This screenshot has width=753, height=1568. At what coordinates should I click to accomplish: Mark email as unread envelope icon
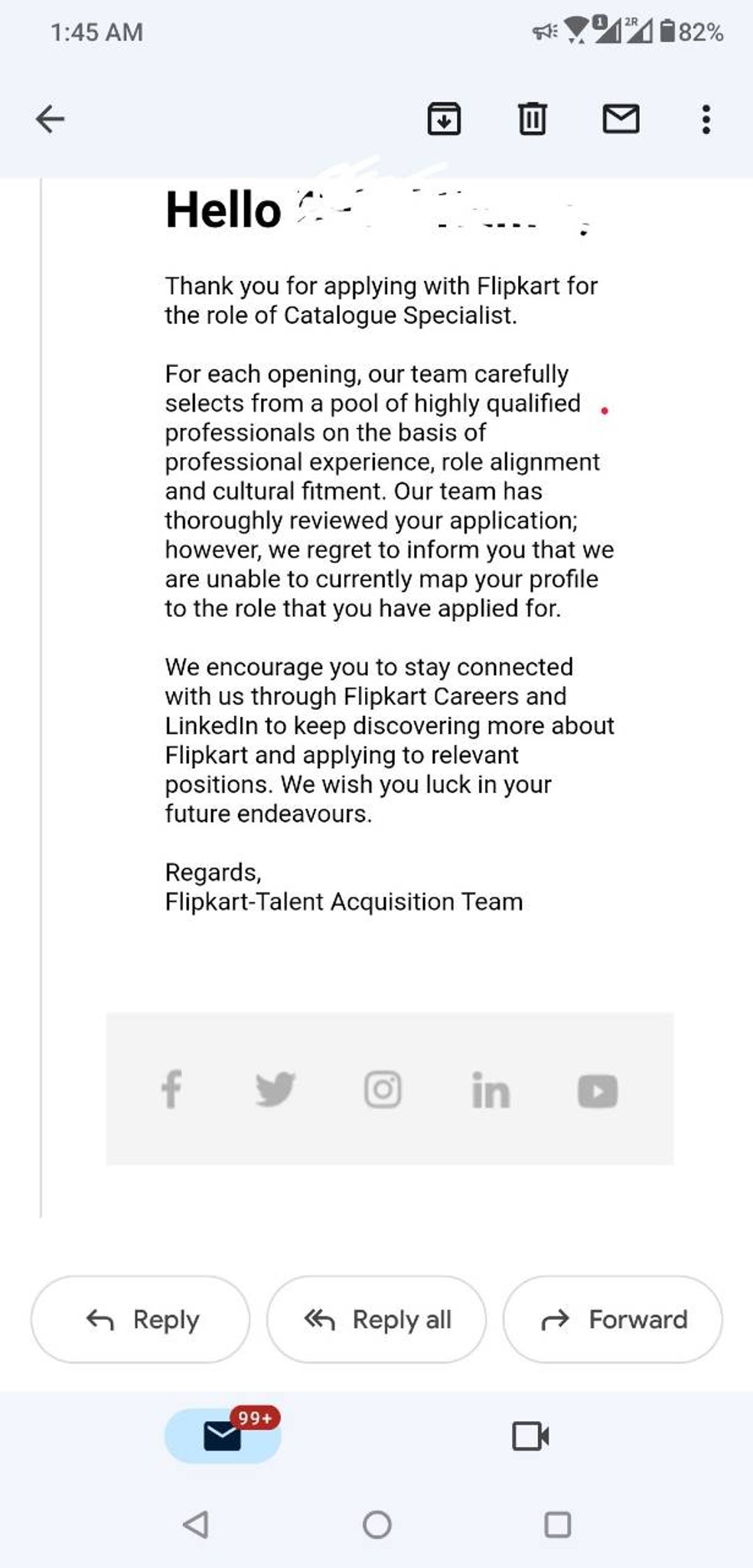click(x=621, y=119)
